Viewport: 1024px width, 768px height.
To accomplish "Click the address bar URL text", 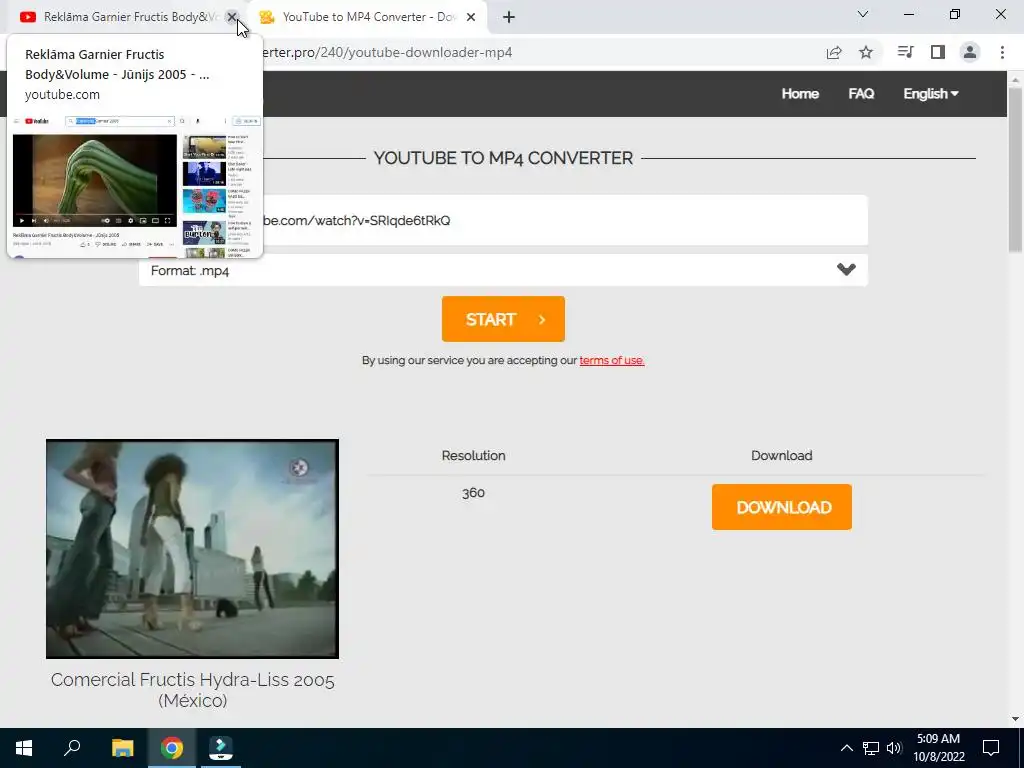I will [388, 52].
